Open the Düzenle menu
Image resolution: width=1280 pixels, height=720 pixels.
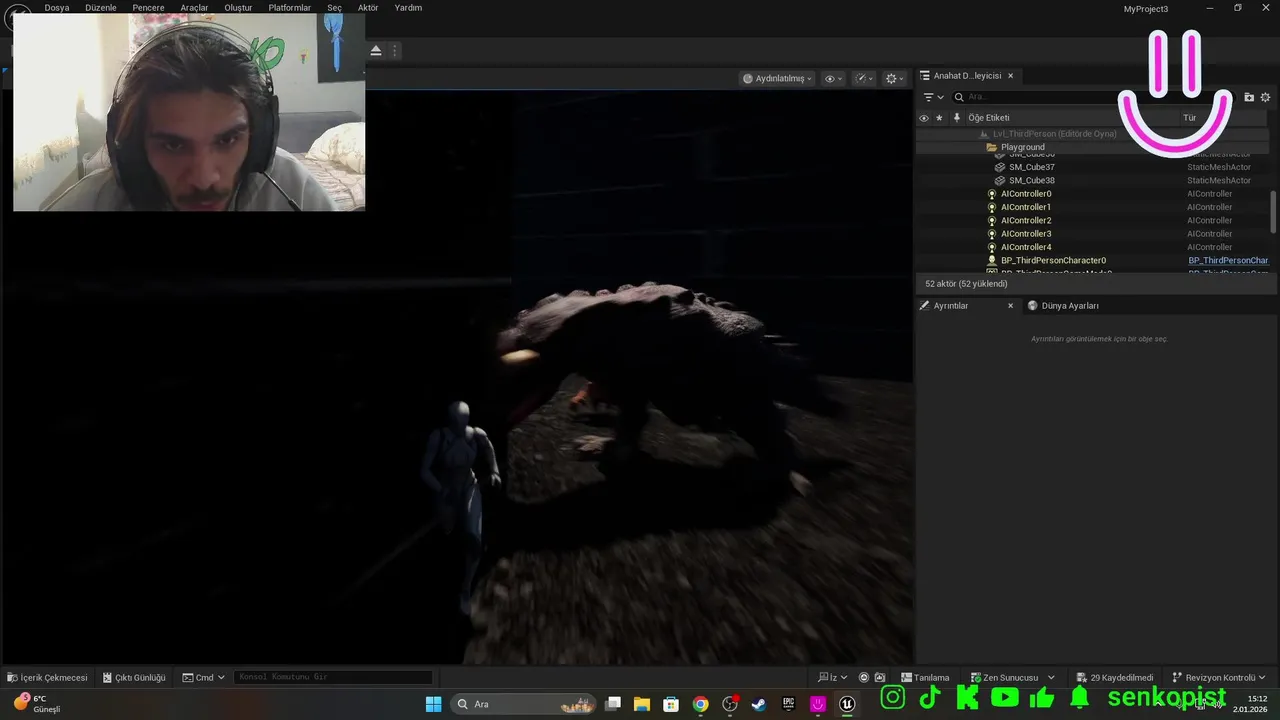[101, 8]
